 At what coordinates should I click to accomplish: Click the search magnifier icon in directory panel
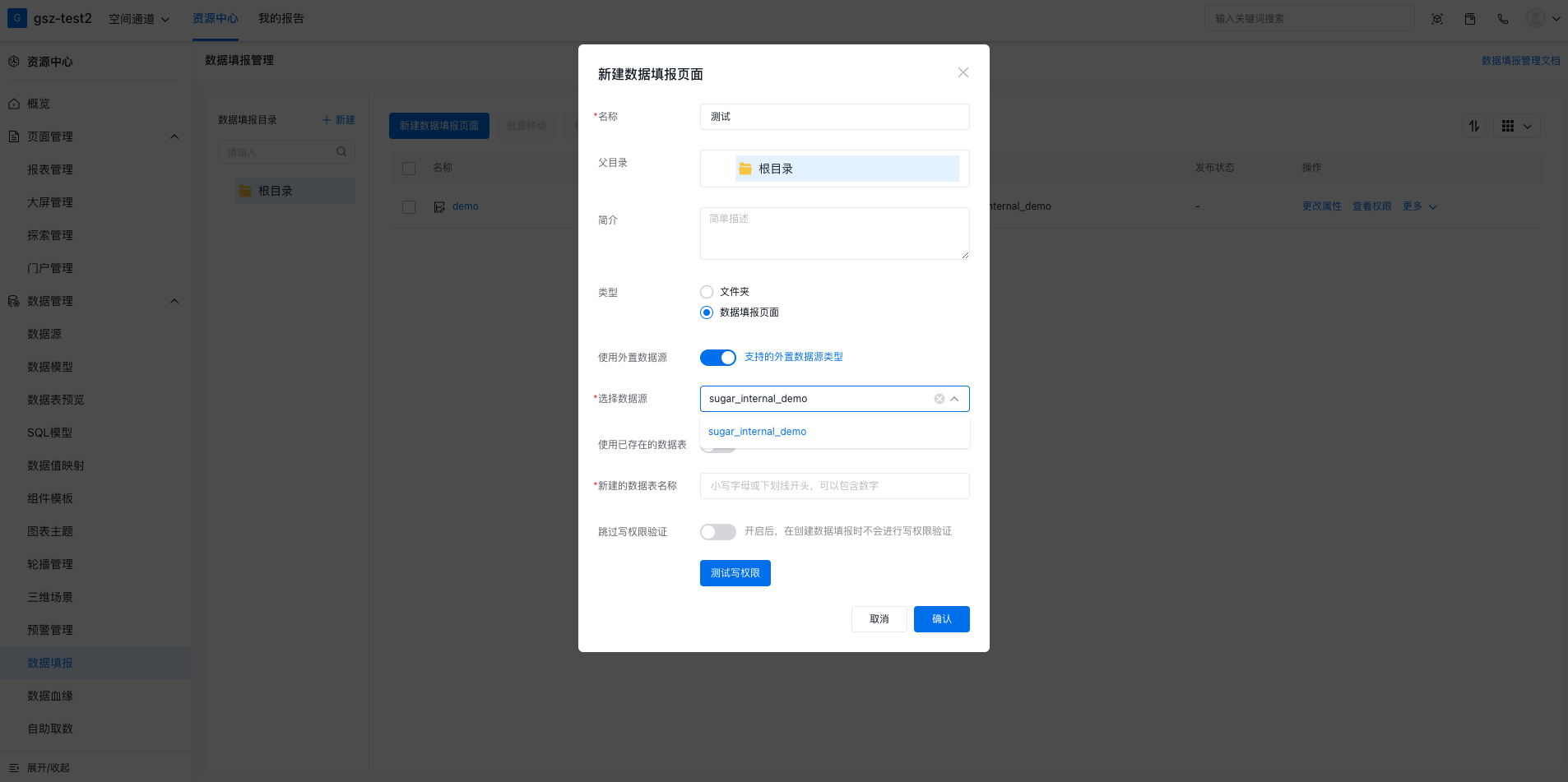[x=341, y=151]
